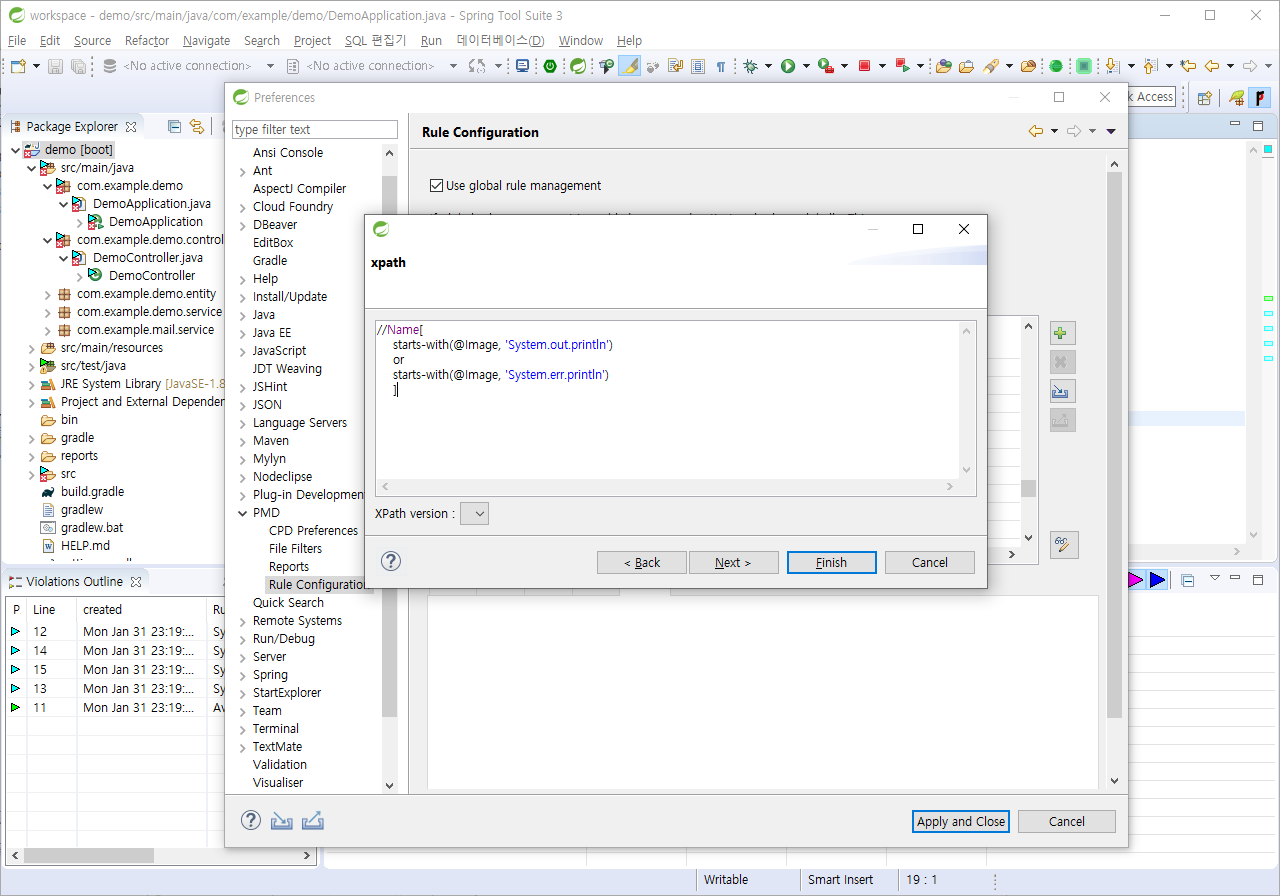Image resolution: width=1280 pixels, height=896 pixels.
Task: Click Cancel in the xpath dialog
Action: pyautogui.click(x=930, y=562)
